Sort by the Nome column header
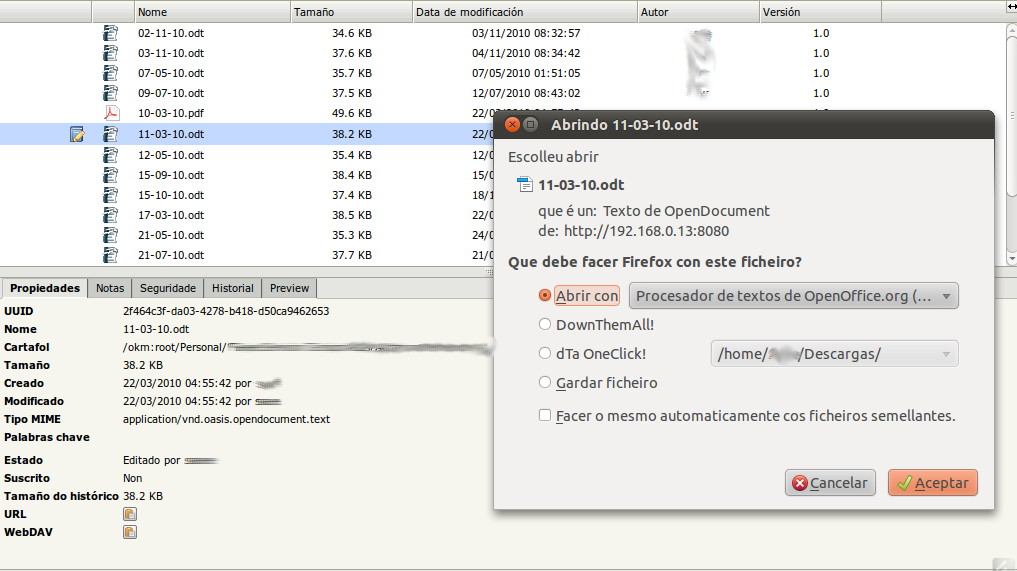Screen dimensions: 1017x571 coord(213,12)
